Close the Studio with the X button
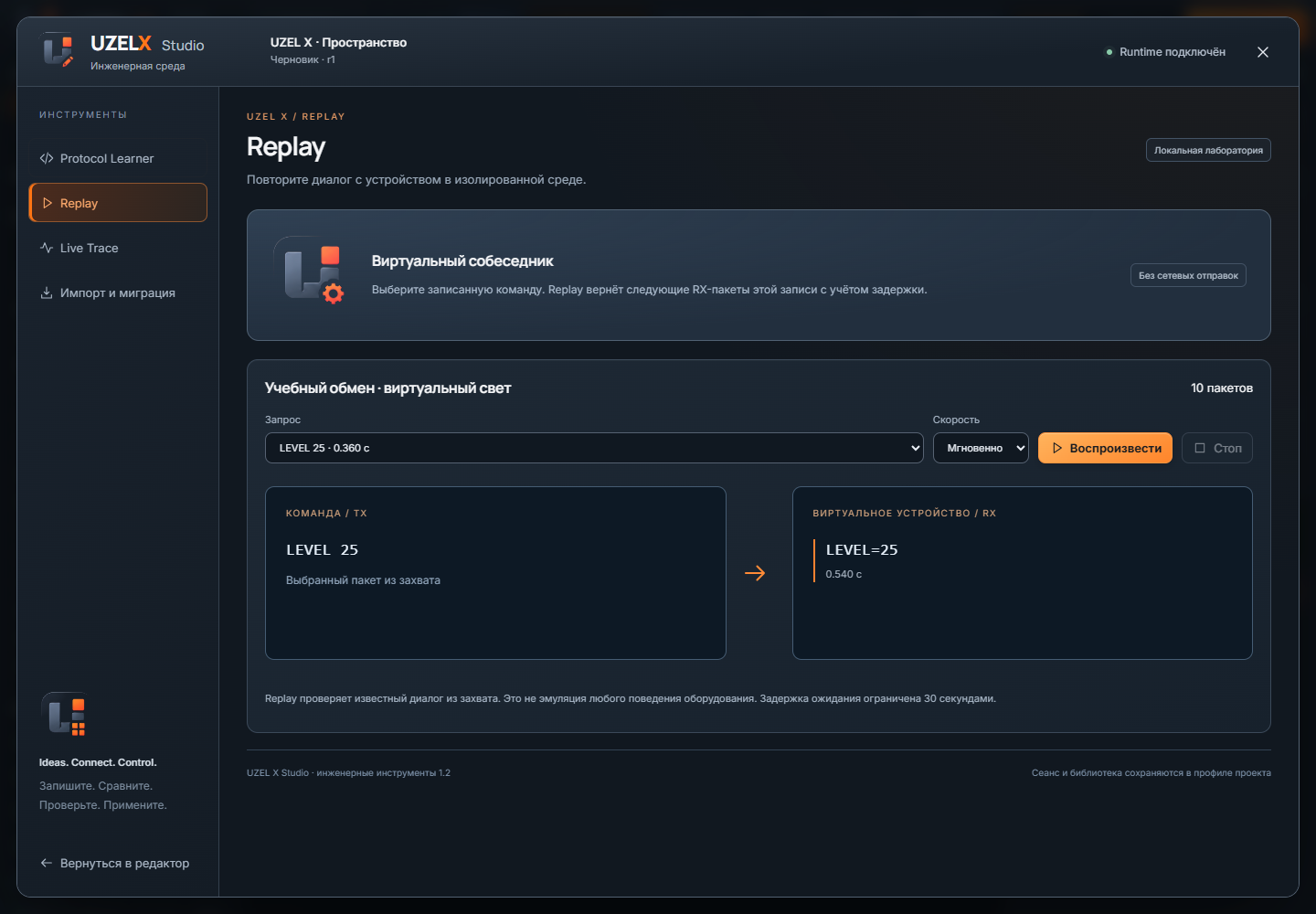 1263,52
